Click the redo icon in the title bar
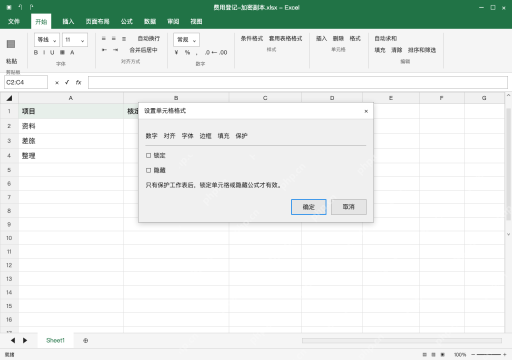512x360 pixels. [31, 7]
